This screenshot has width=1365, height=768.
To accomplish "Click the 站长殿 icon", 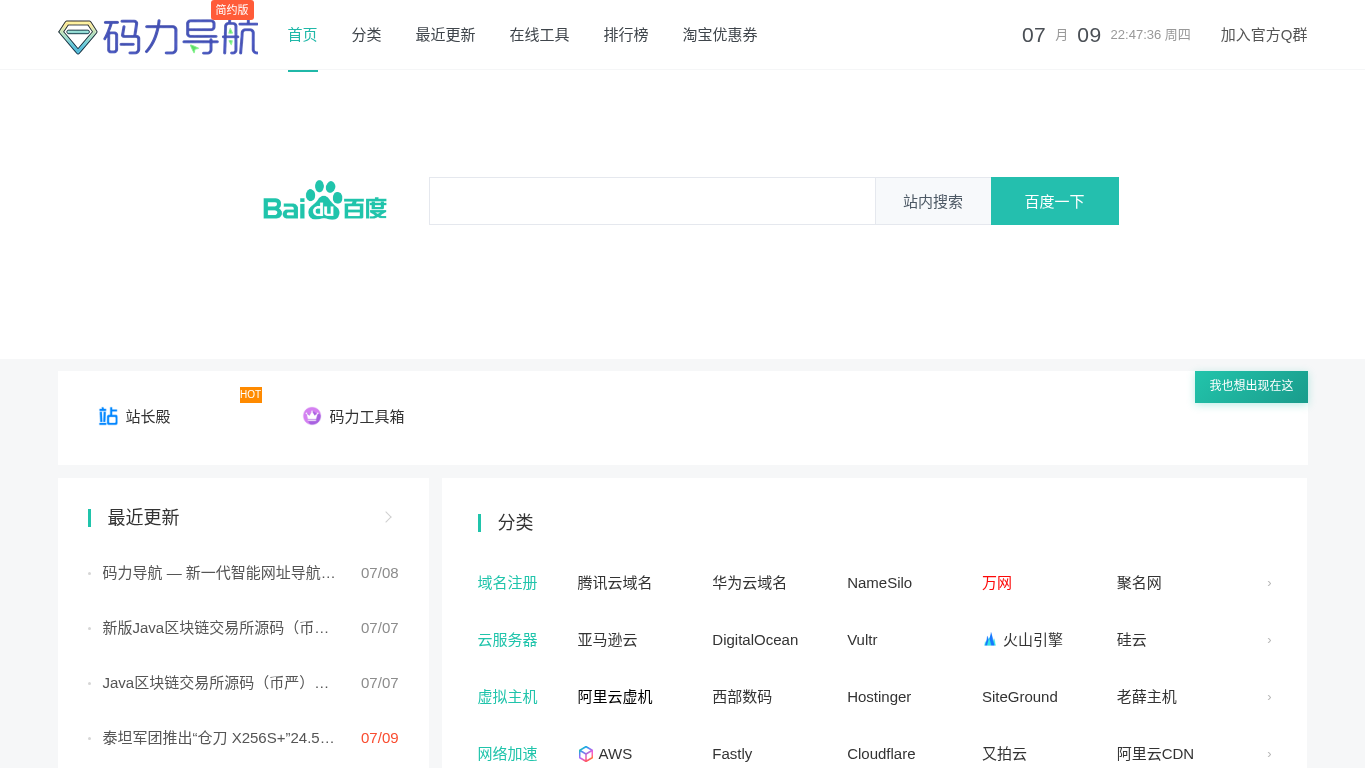I will tap(108, 417).
